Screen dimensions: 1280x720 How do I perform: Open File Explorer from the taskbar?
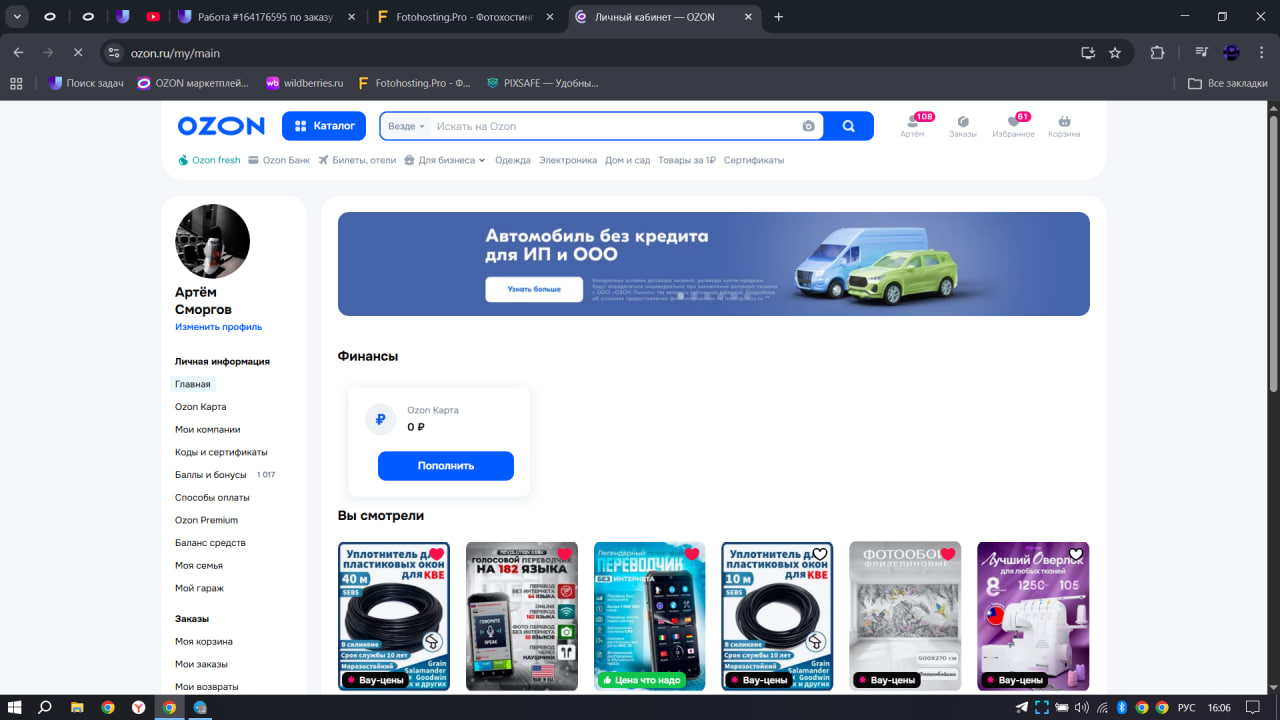click(77, 707)
